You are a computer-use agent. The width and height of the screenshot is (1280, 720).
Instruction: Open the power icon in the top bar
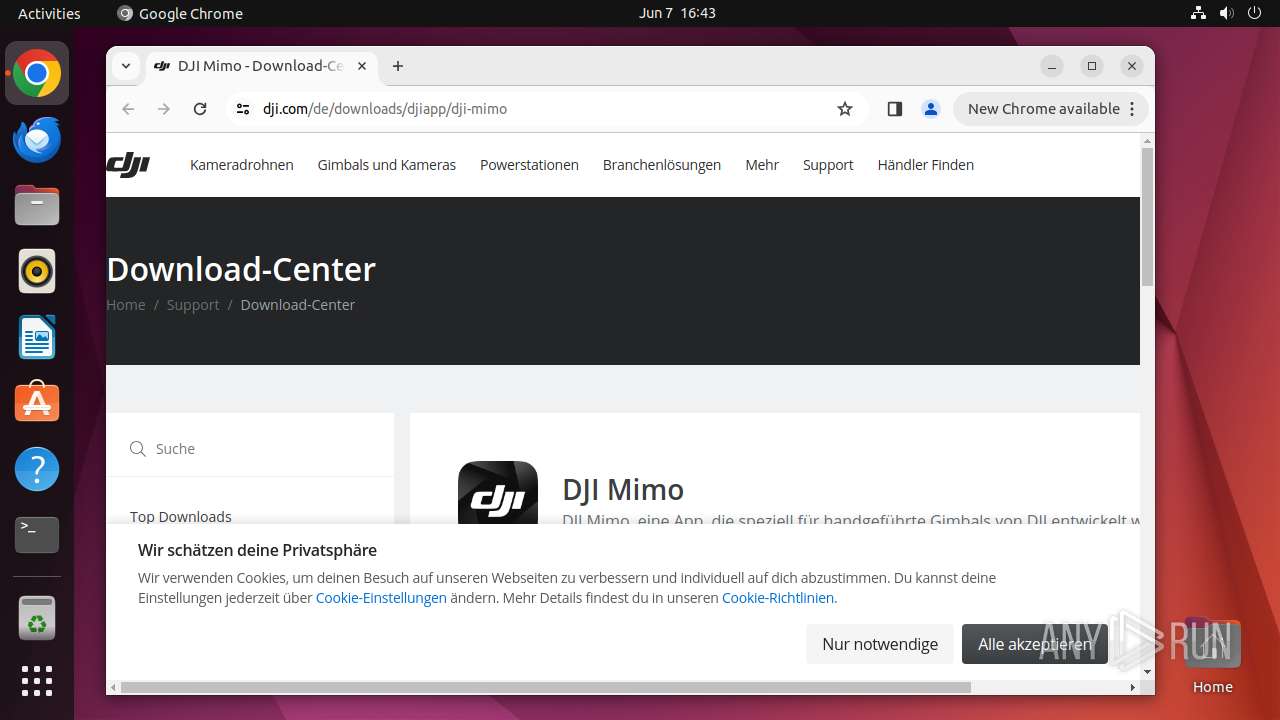(1254, 13)
